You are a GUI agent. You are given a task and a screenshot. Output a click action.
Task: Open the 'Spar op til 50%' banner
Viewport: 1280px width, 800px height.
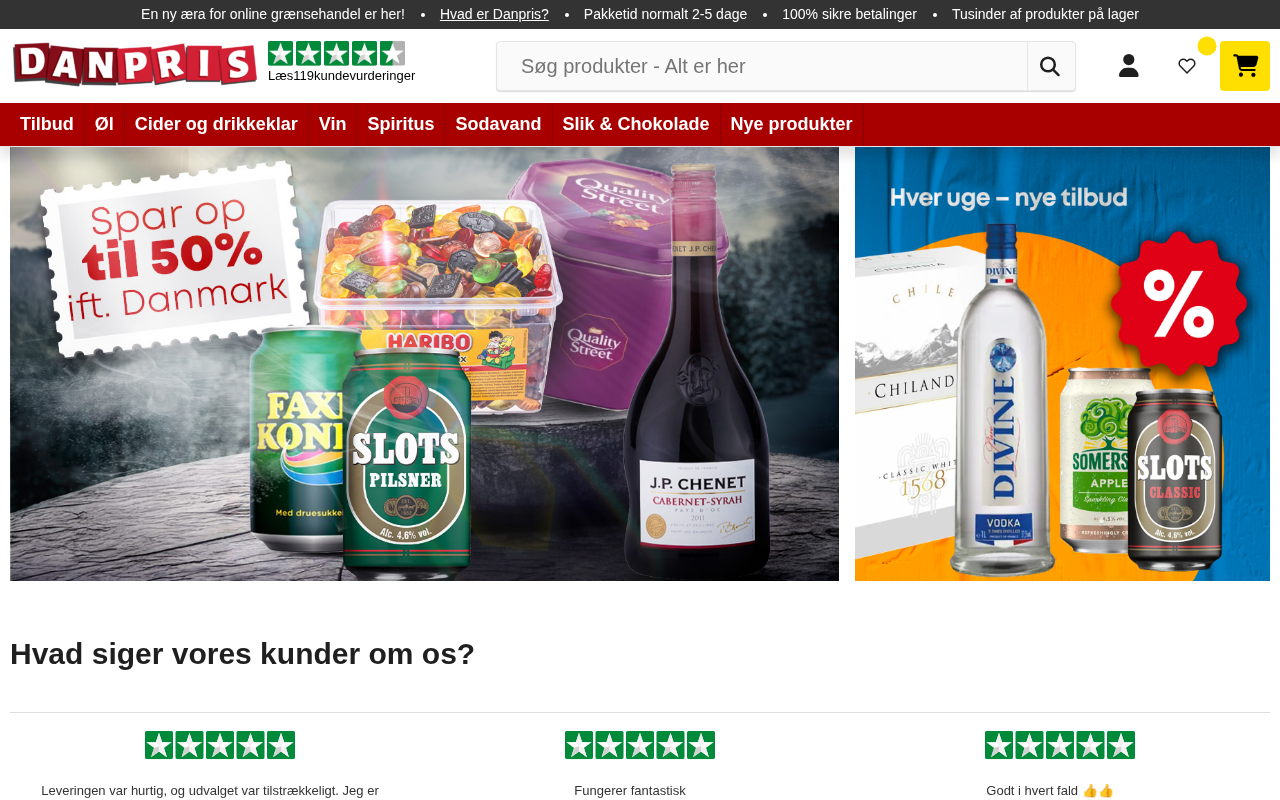424,364
